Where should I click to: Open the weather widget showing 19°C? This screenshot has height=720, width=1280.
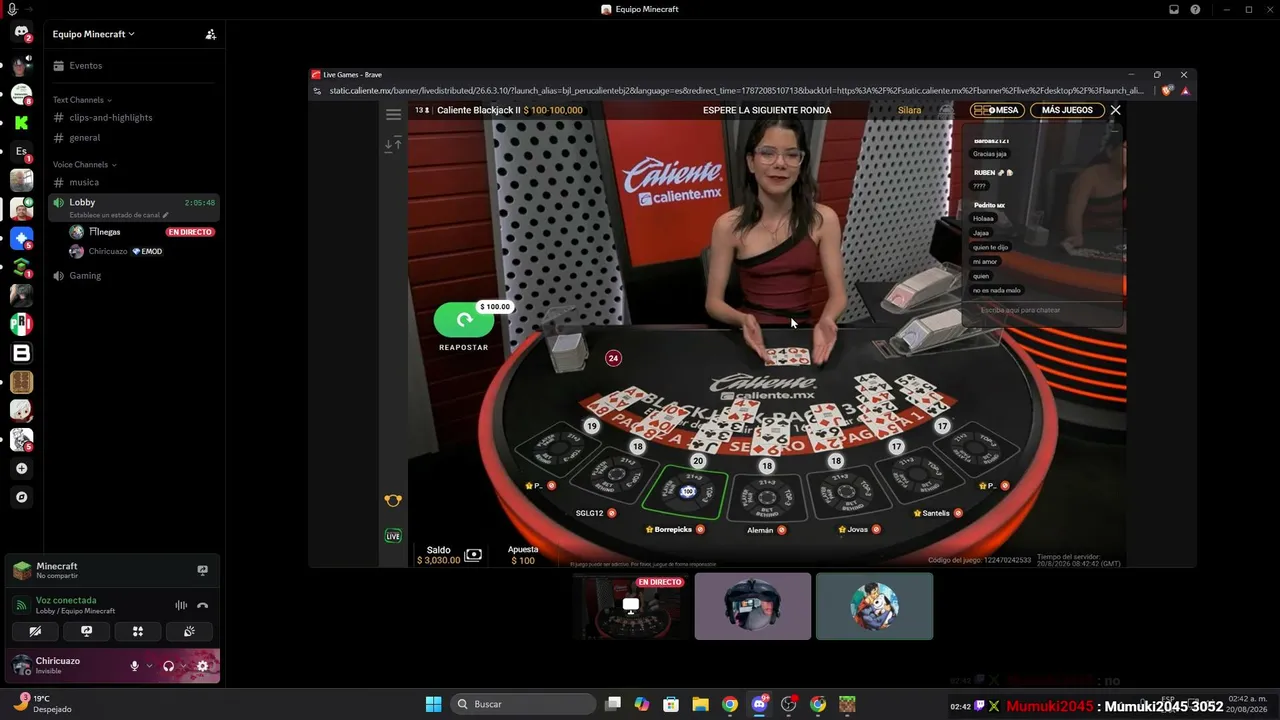pos(43,704)
